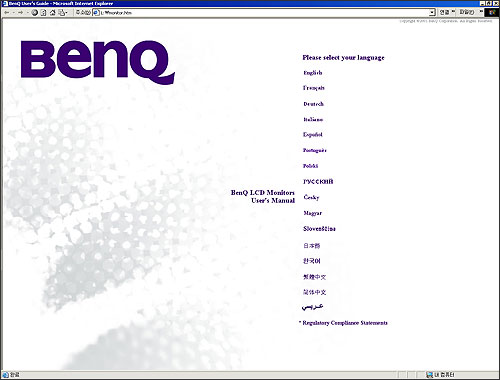Select English language

(313, 73)
